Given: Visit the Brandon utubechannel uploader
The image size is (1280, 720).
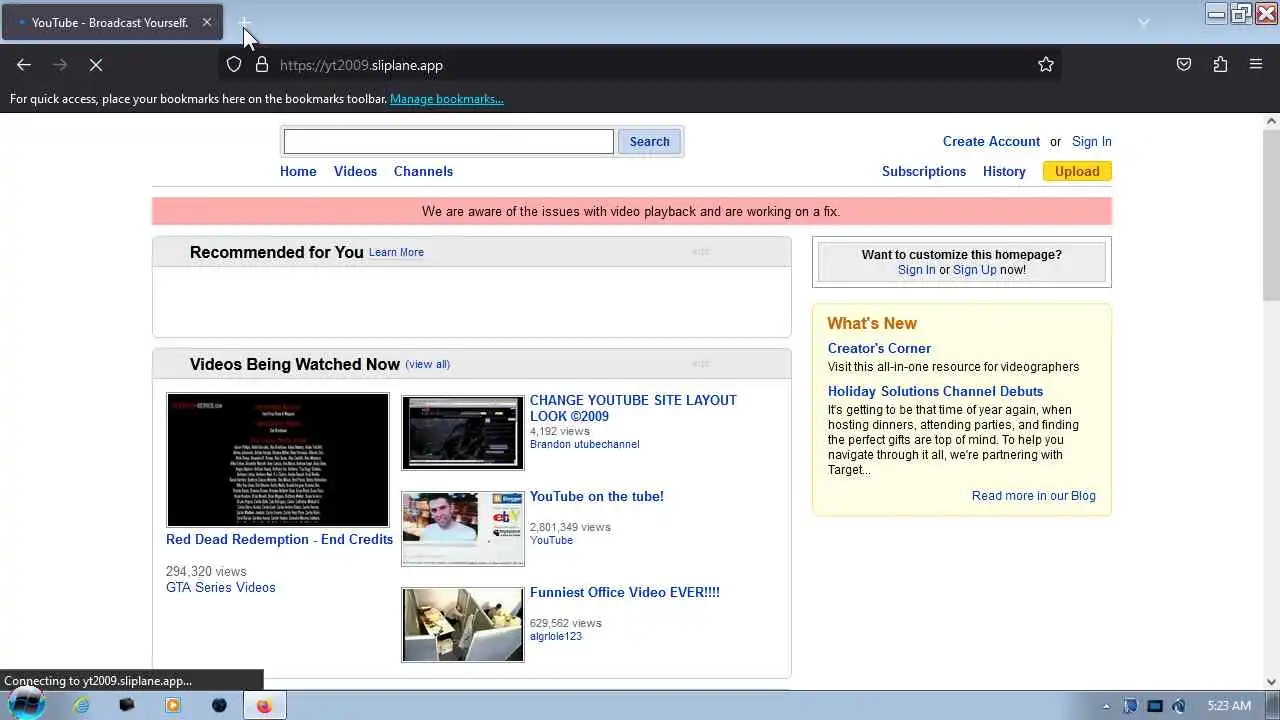Looking at the screenshot, I should (585, 444).
